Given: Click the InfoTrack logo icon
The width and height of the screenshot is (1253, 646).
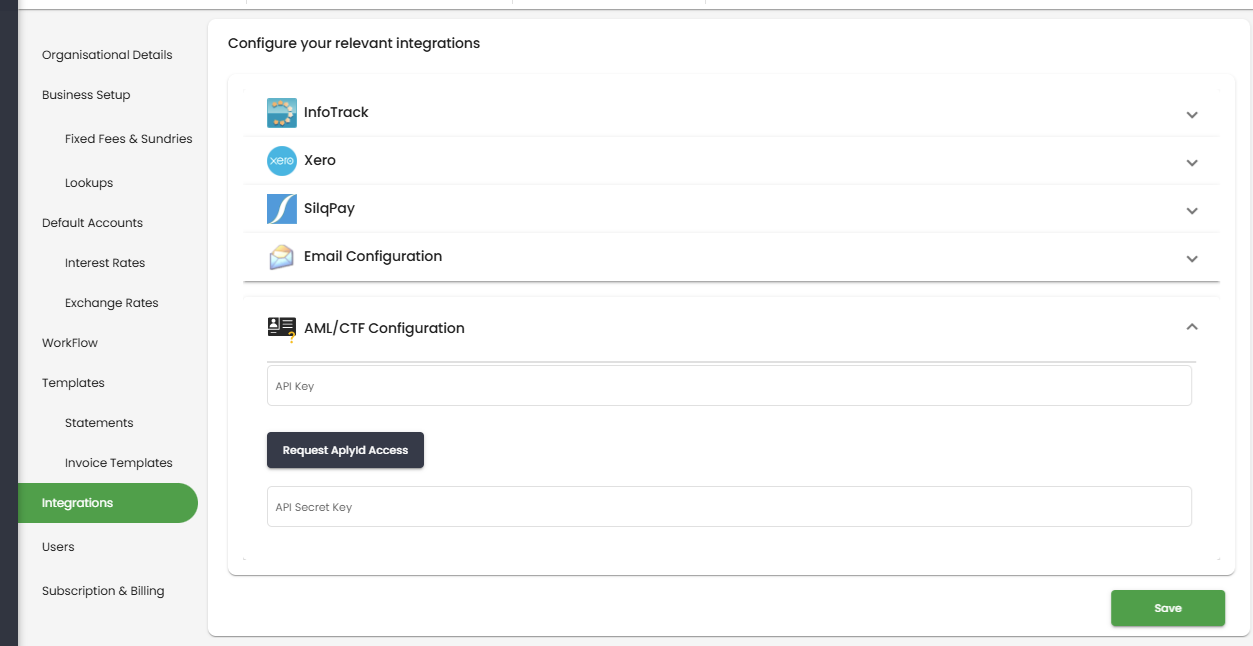Looking at the screenshot, I should (282, 113).
